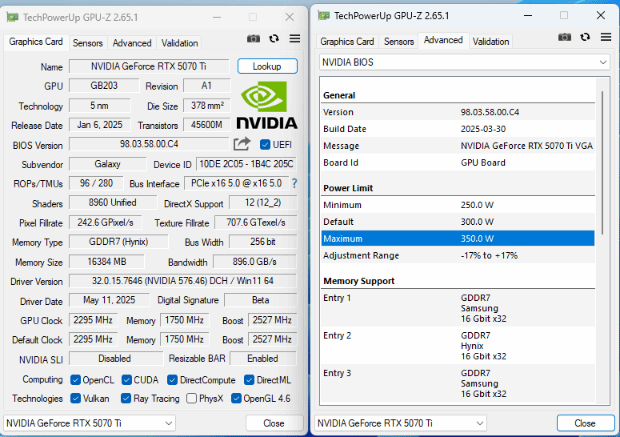Click Close button in left GPU-Z window

274,423
